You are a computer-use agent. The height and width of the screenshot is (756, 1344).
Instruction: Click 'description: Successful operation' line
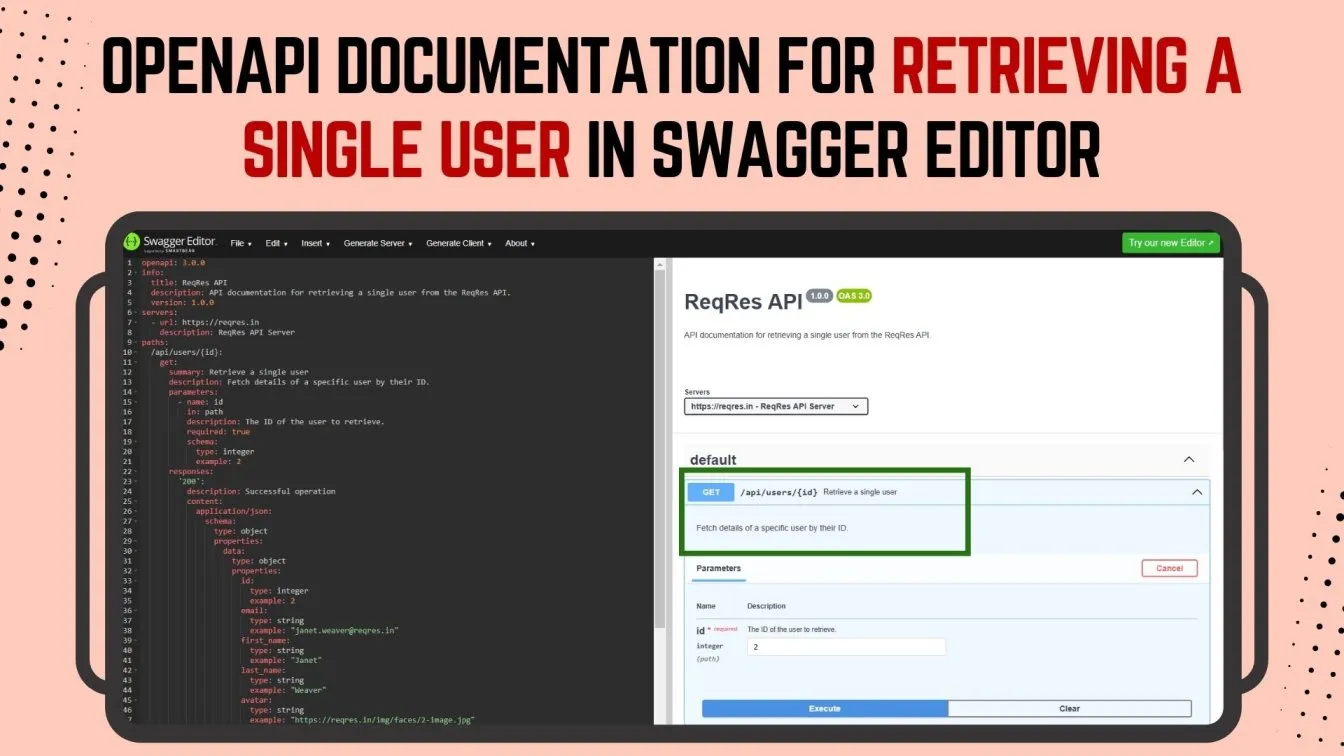pos(261,491)
